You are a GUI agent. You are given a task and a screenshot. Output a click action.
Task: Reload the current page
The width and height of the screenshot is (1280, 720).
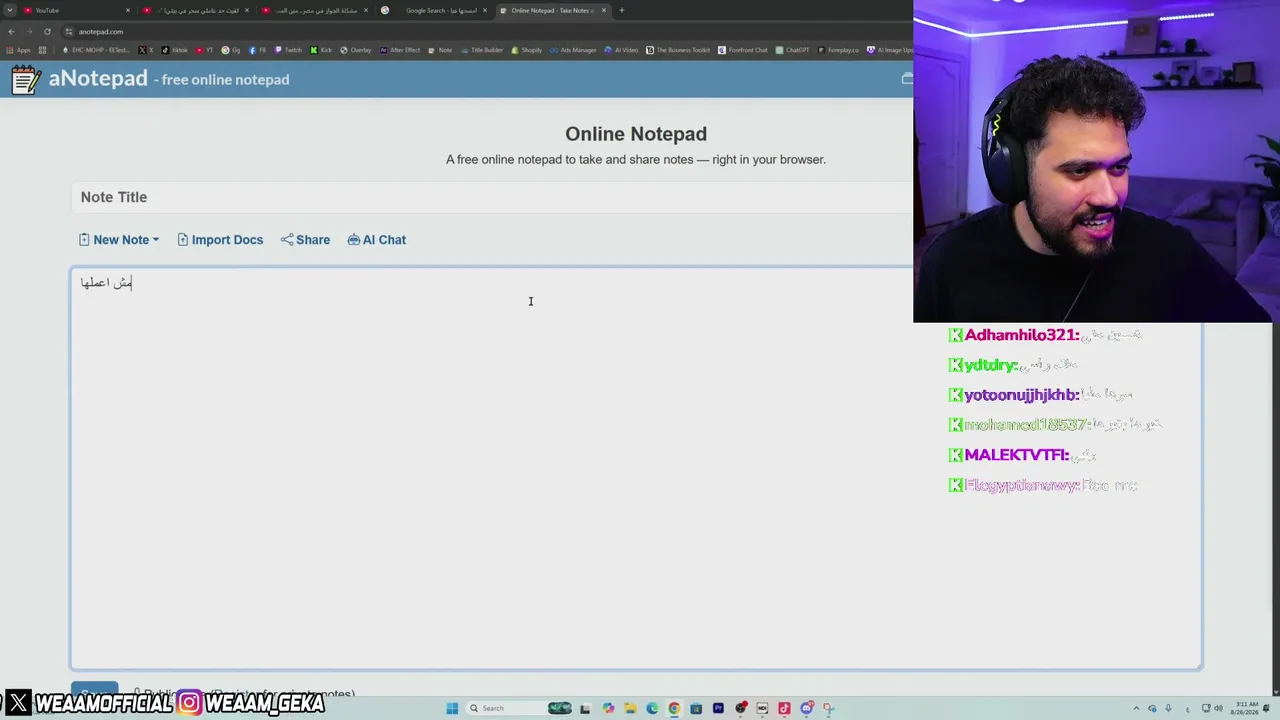[47, 31]
